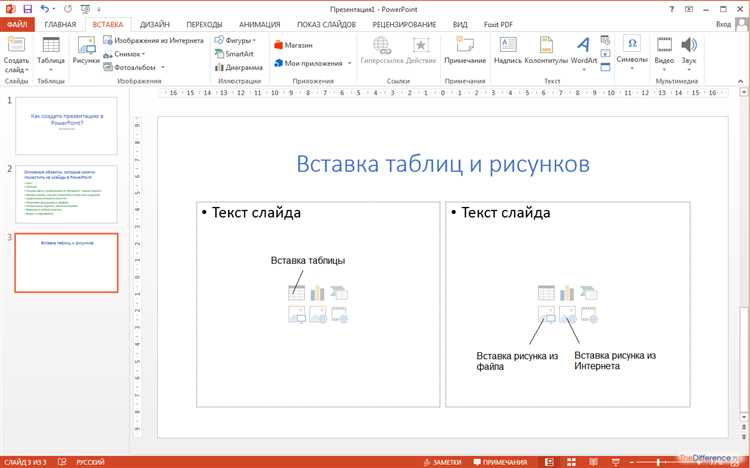Click the insert table icon in left placeholder
The height and width of the screenshot is (468, 750).
[296, 293]
